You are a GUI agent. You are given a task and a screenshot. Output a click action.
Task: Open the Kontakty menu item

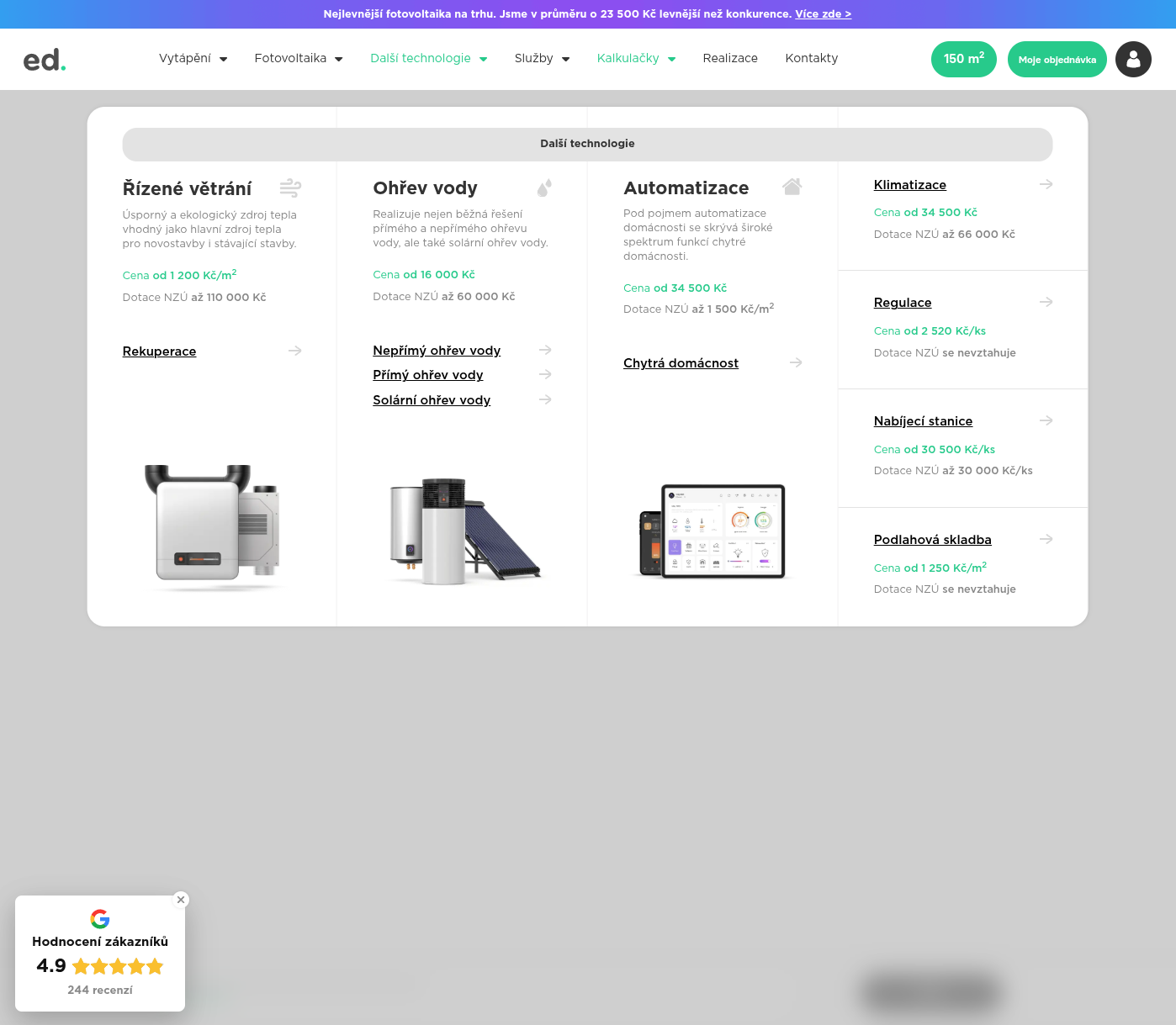tap(811, 58)
